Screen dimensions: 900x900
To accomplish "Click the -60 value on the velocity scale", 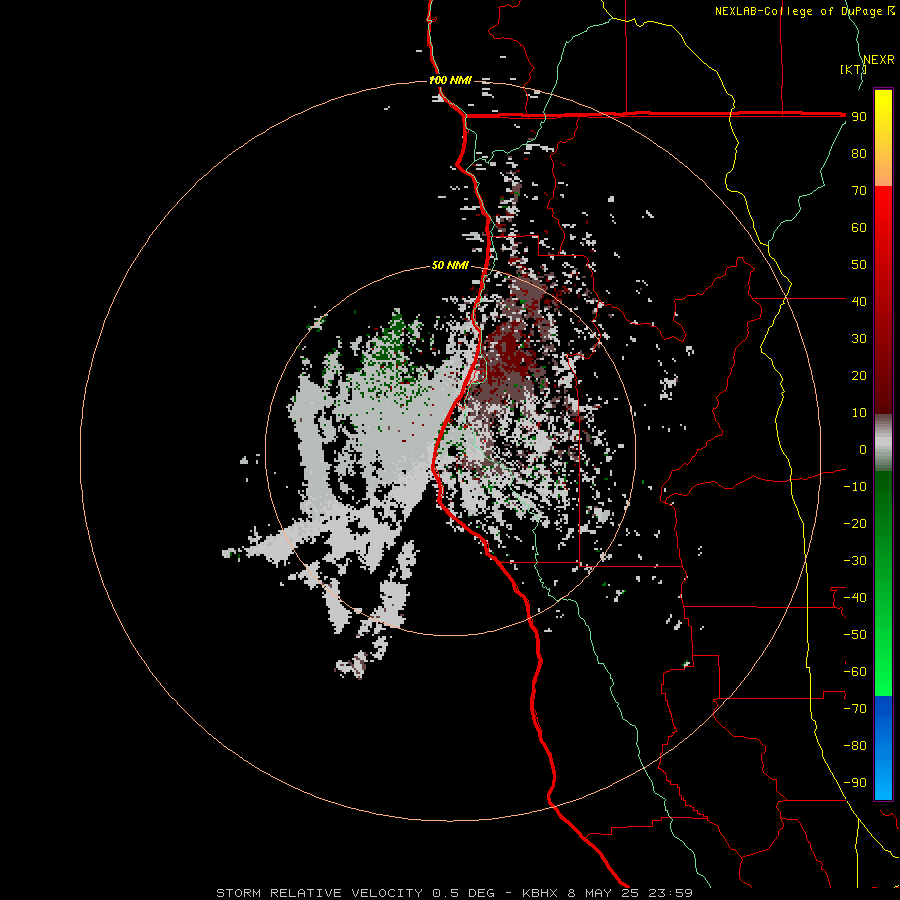I will click(x=855, y=672).
